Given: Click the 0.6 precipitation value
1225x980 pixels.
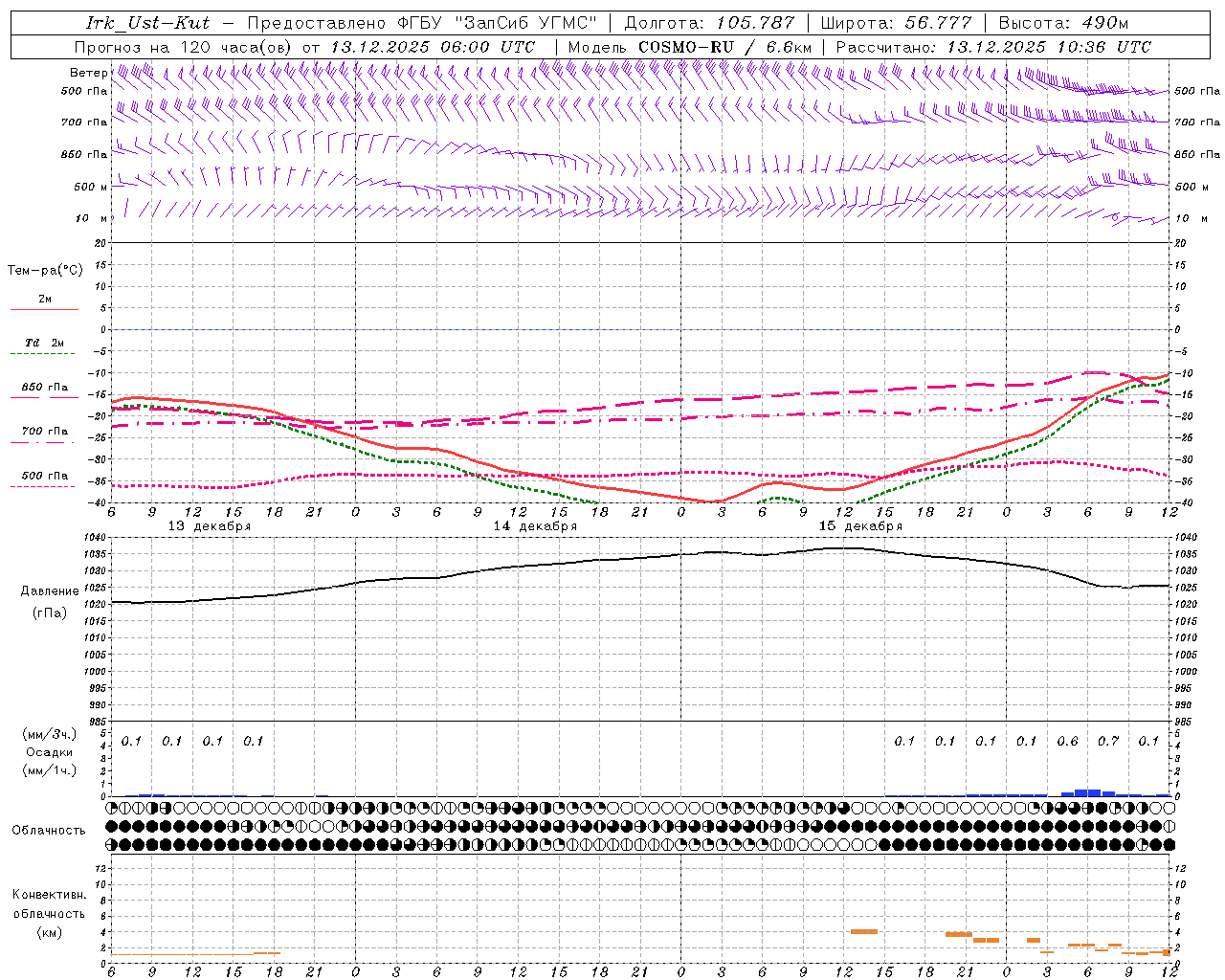Looking at the screenshot, I should tap(1068, 741).
